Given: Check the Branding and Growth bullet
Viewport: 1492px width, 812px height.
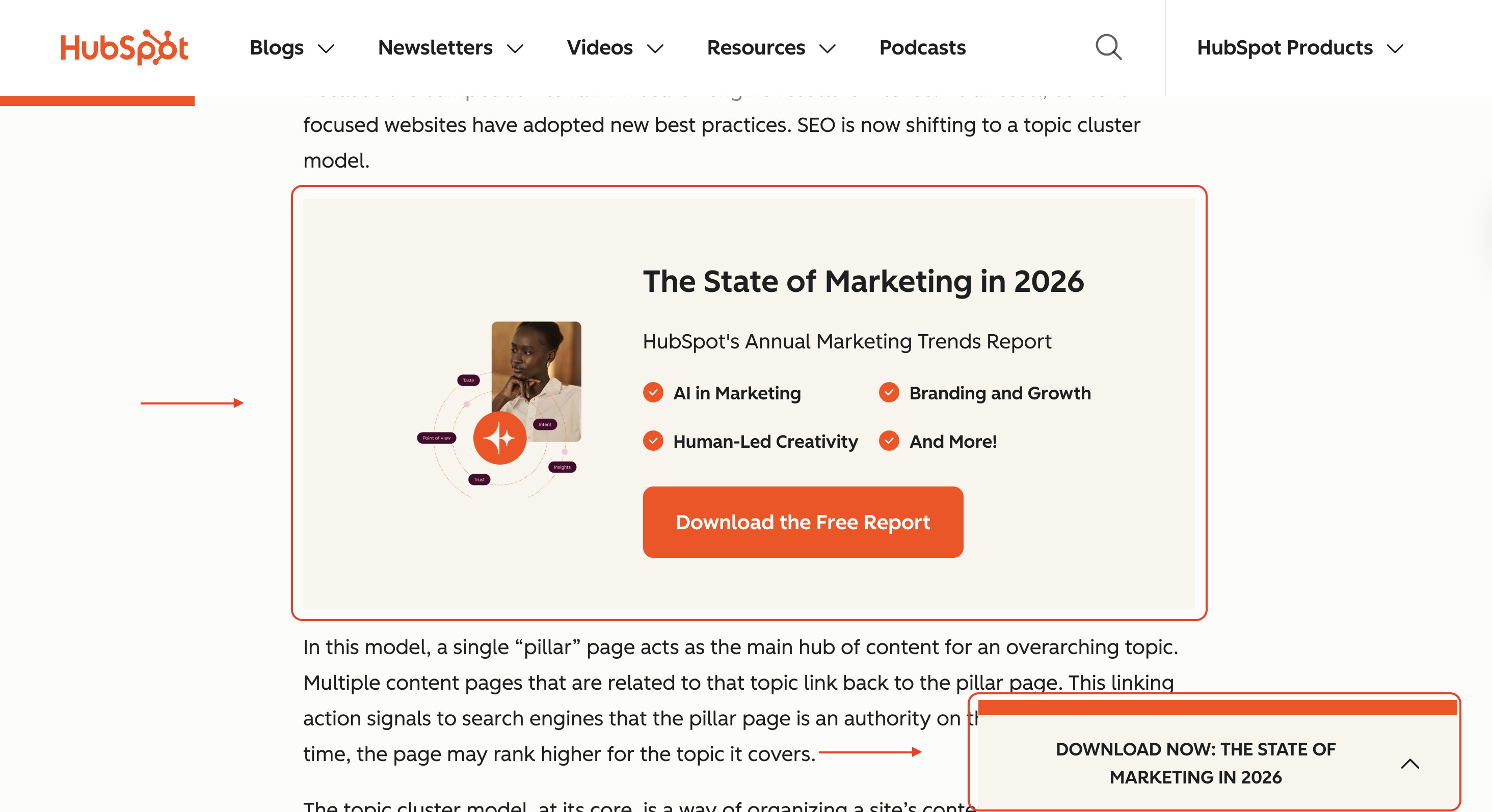Looking at the screenshot, I should tap(889, 393).
